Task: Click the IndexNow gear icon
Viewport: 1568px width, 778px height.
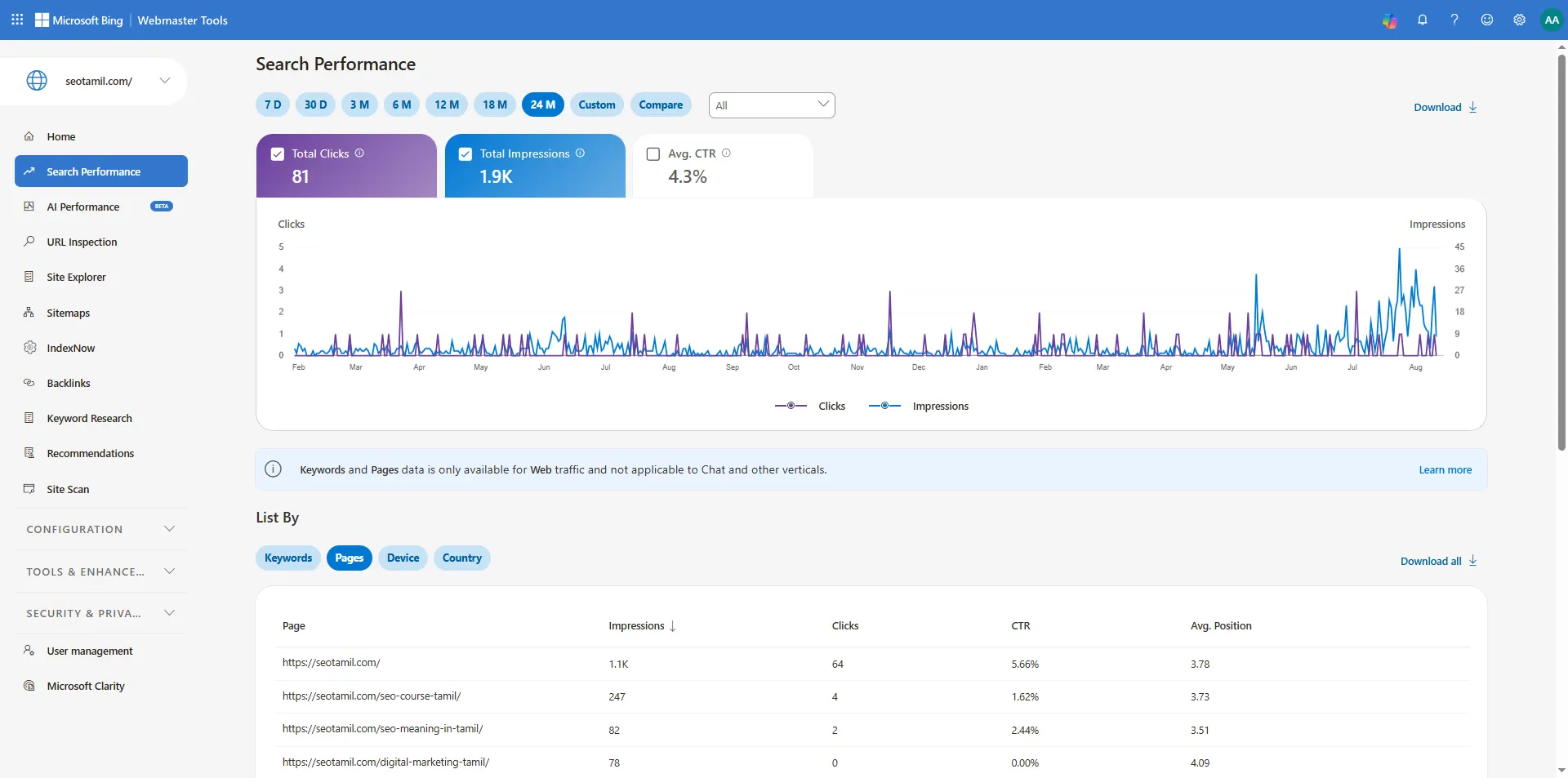Action: point(30,348)
